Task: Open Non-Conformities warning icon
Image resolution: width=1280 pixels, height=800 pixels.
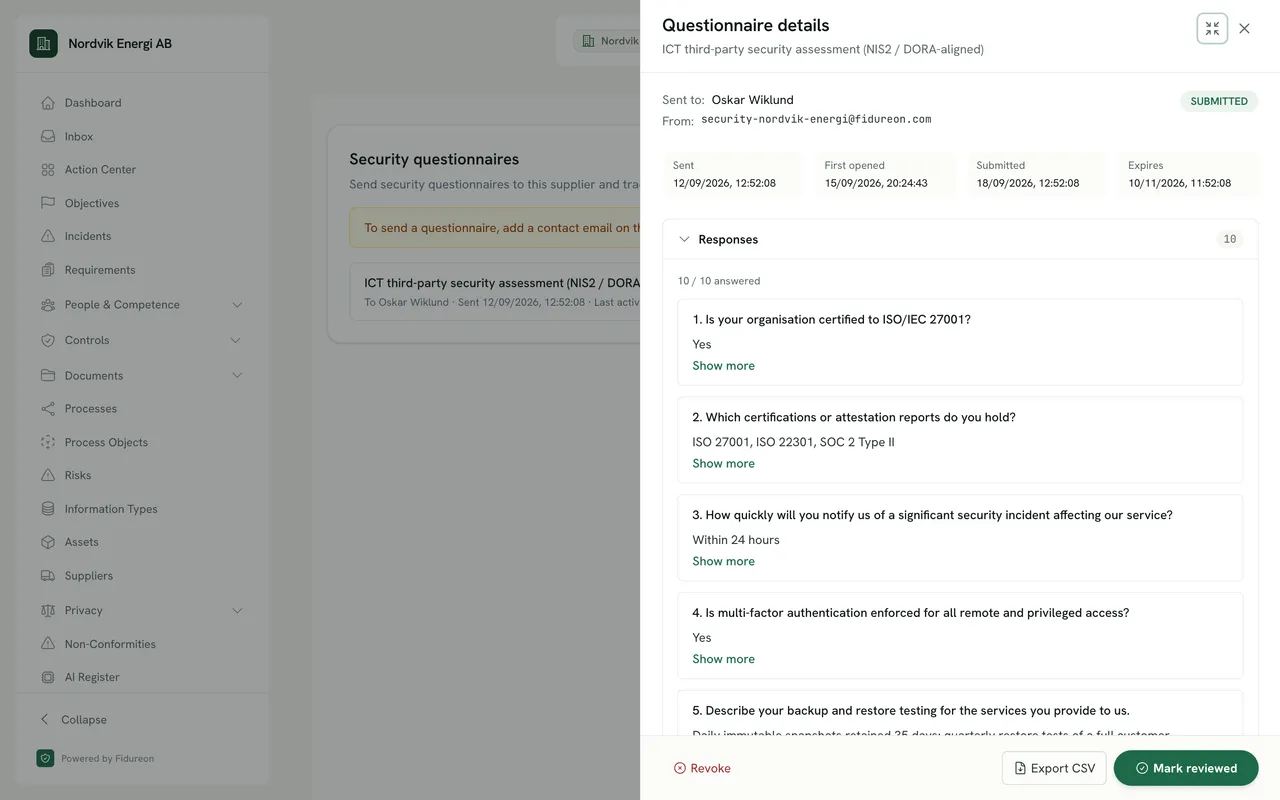Action: [x=48, y=644]
